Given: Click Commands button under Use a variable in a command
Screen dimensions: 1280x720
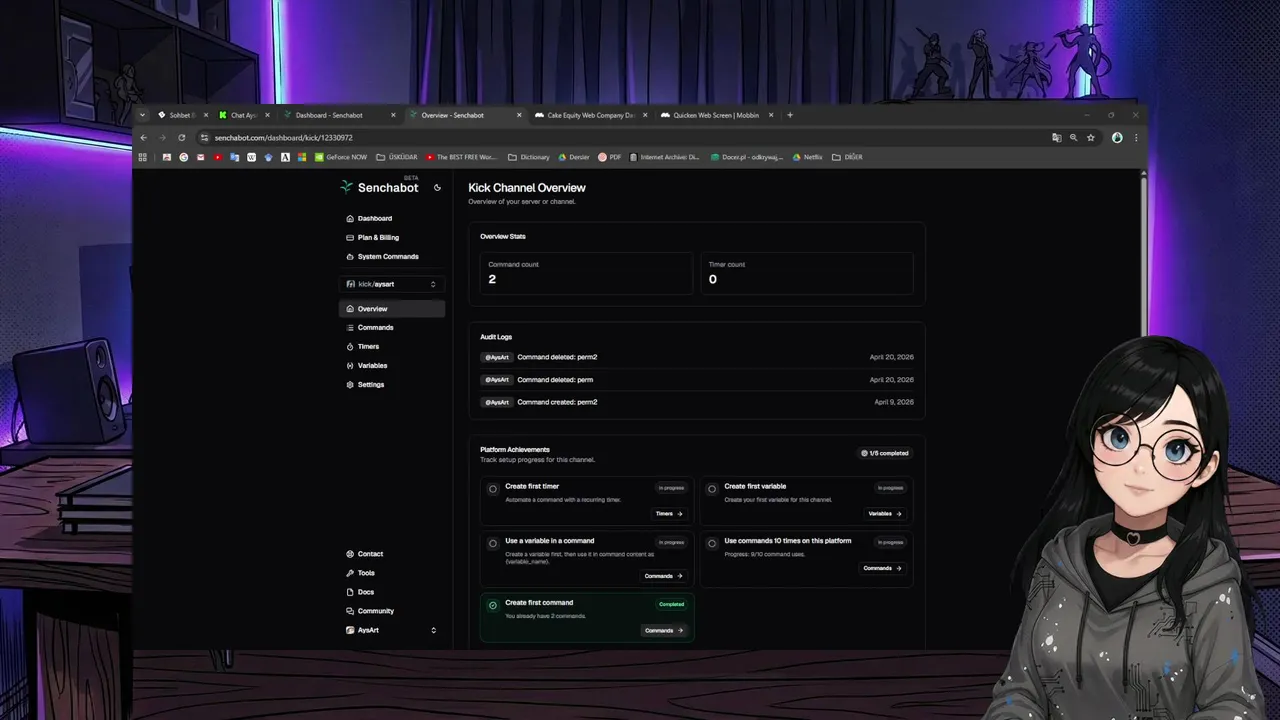Looking at the screenshot, I should coord(664,576).
